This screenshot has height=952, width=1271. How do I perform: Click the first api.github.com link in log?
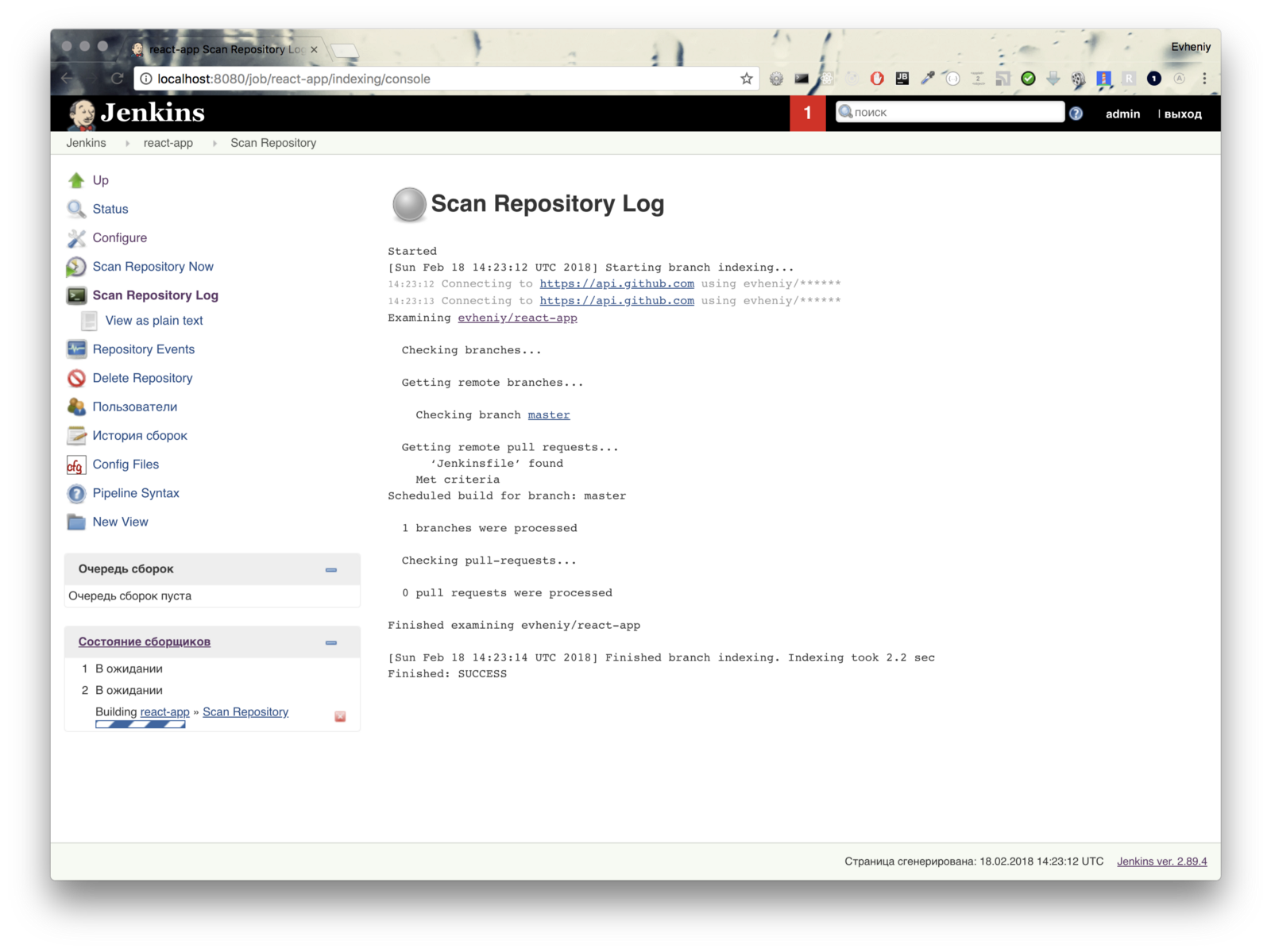[616, 283]
